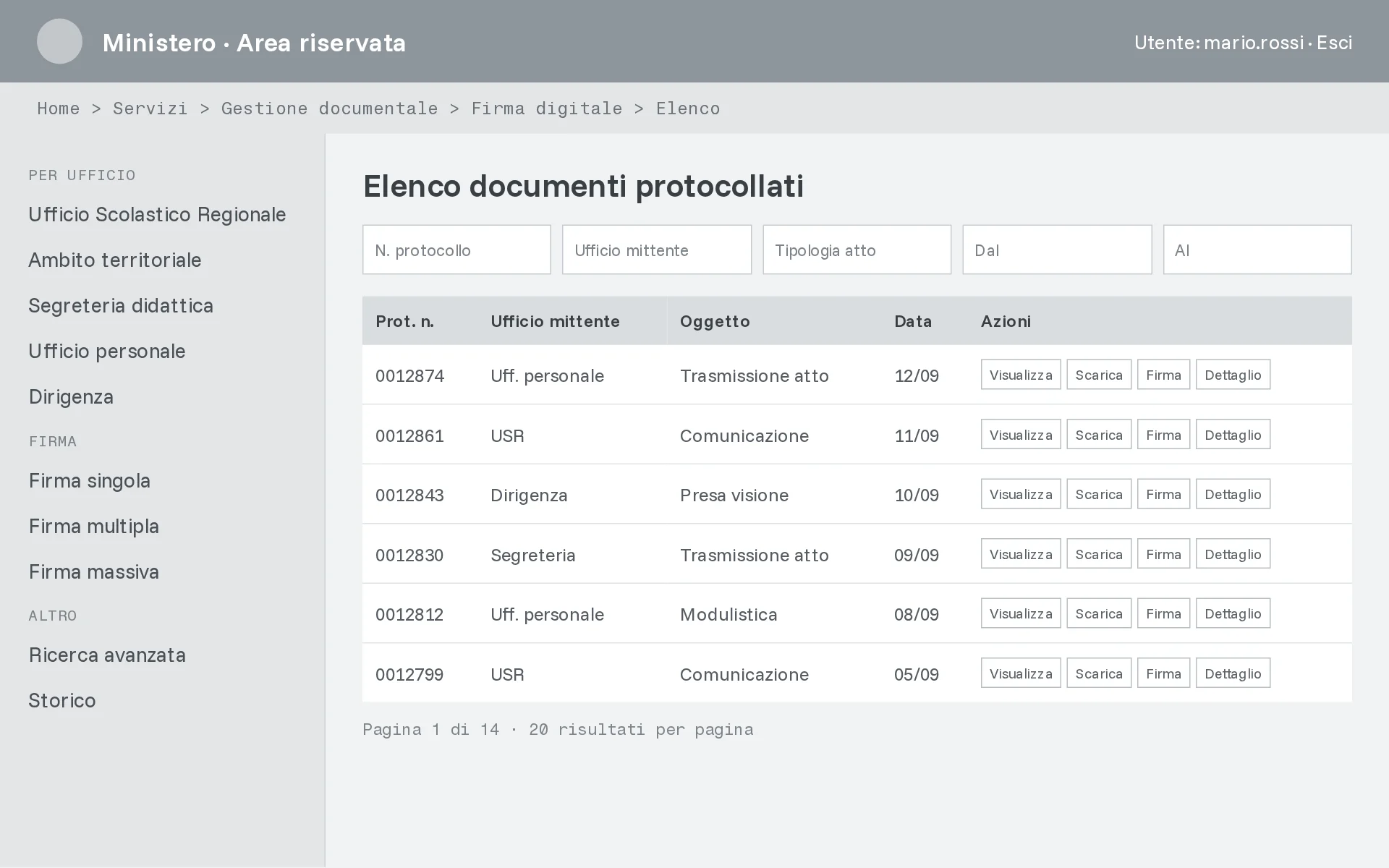Open Firma digitale breadcrumb link
Screen dimensions: 1389x868
click(546, 109)
